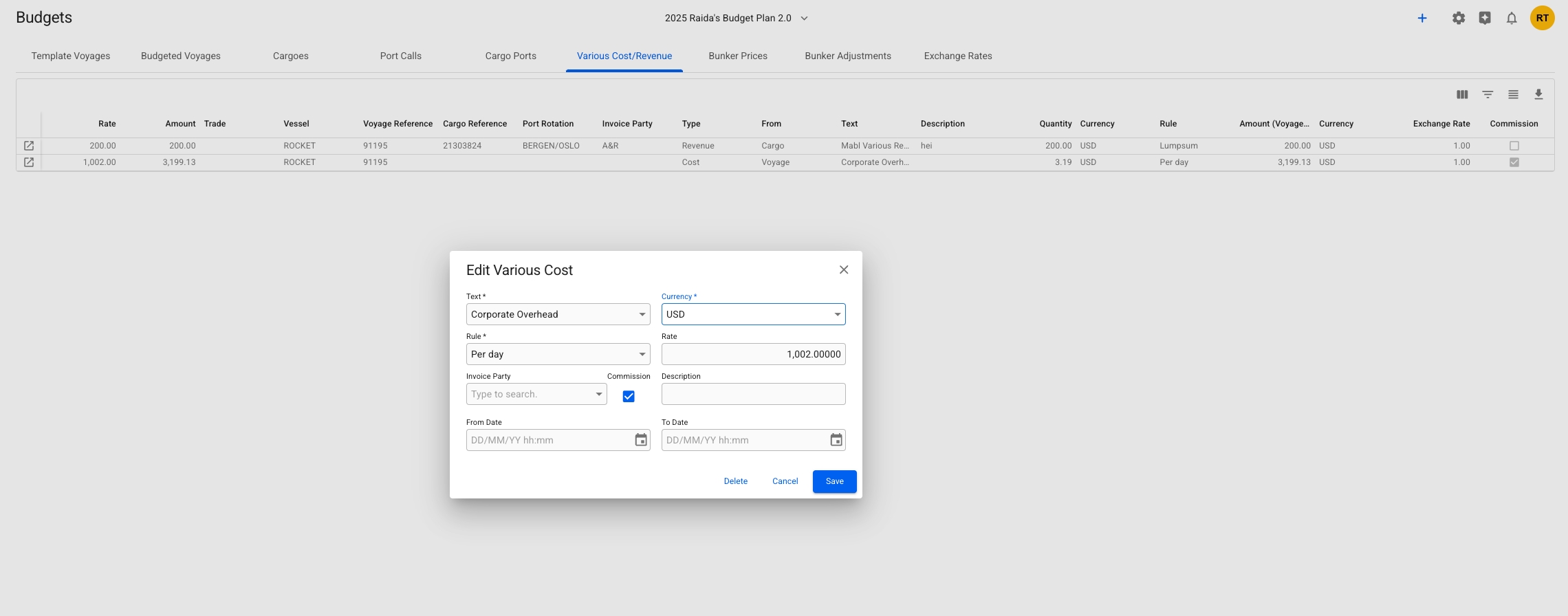The image size is (1568, 616).
Task: Click the Delete button in dialog
Action: [x=735, y=481]
